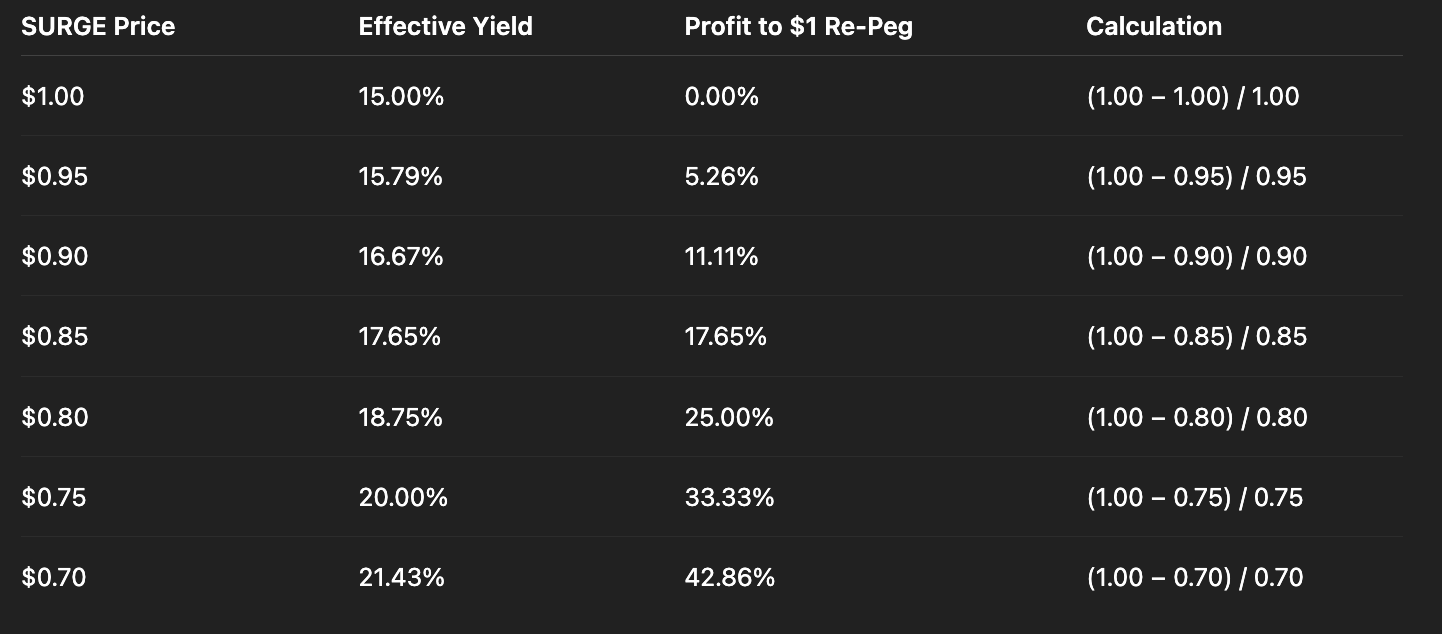Screen dimensions: 1442x634
Task: Select the 16.67% effective yield cell
Action: [401, 257]
